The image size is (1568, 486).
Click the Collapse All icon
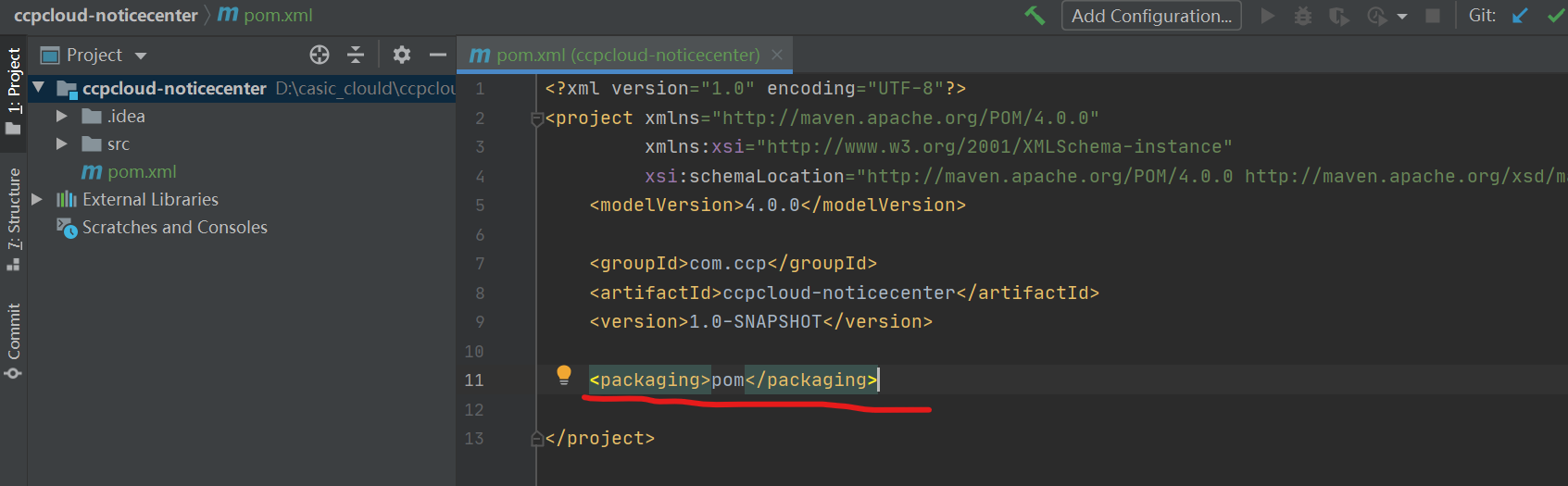click(x=356, y=55)
